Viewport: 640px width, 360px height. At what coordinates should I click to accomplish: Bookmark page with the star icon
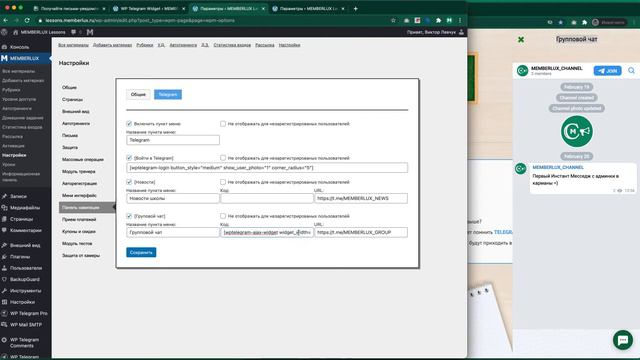(x=393, y=20)
